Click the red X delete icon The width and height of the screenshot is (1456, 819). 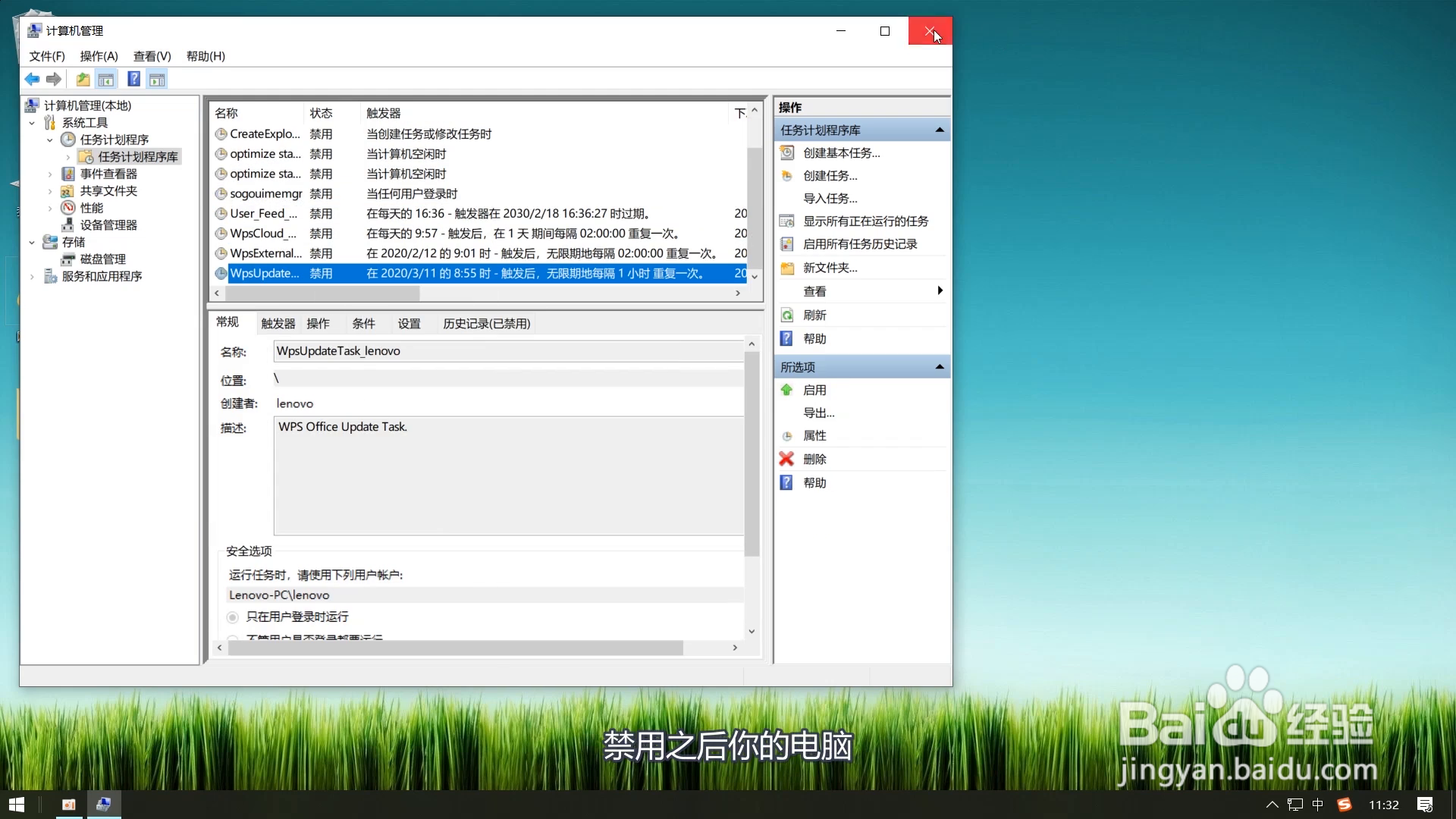pyautogui.click(x=786, y=459)
